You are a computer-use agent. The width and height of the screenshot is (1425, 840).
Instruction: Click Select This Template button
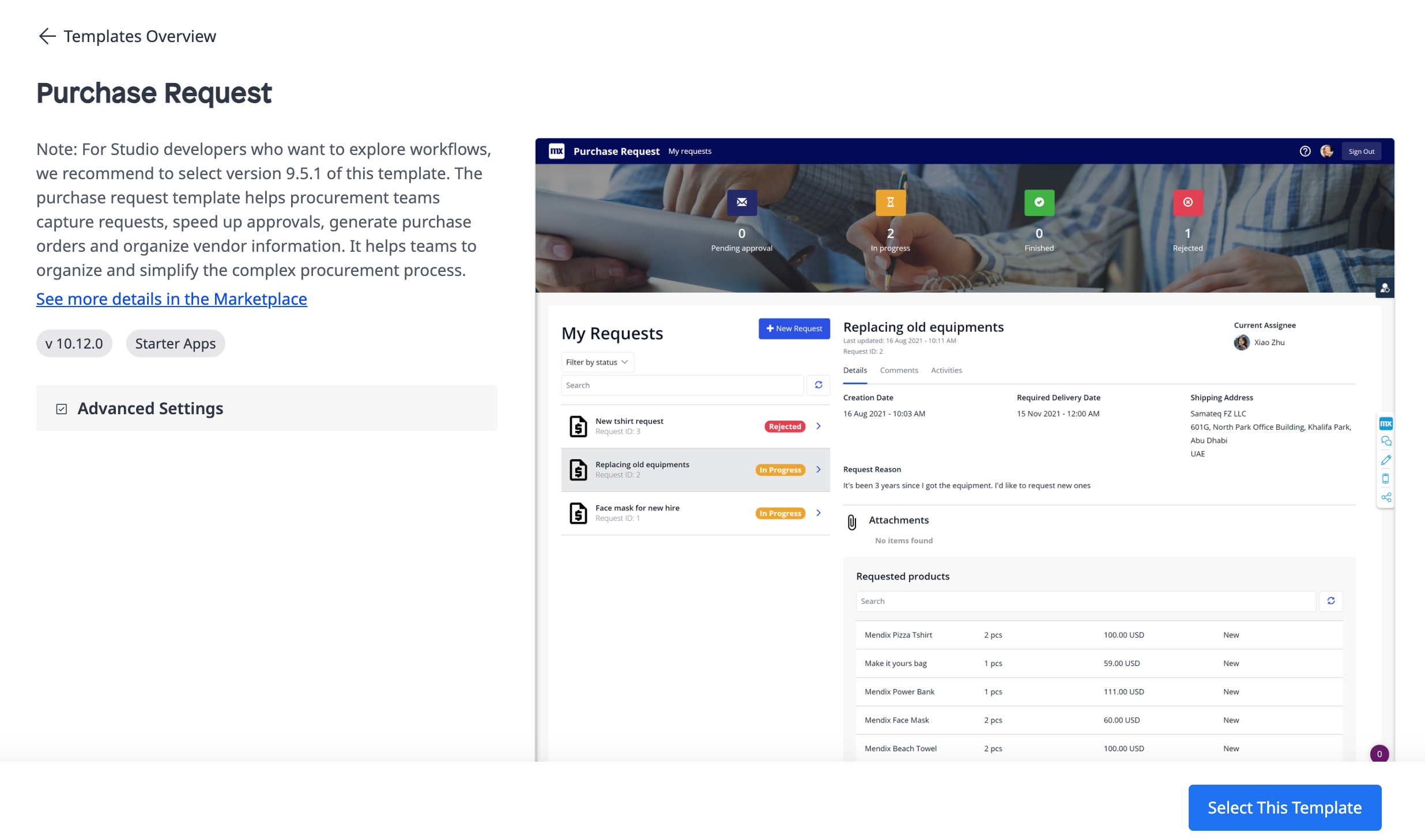[x=1284, y=807]
